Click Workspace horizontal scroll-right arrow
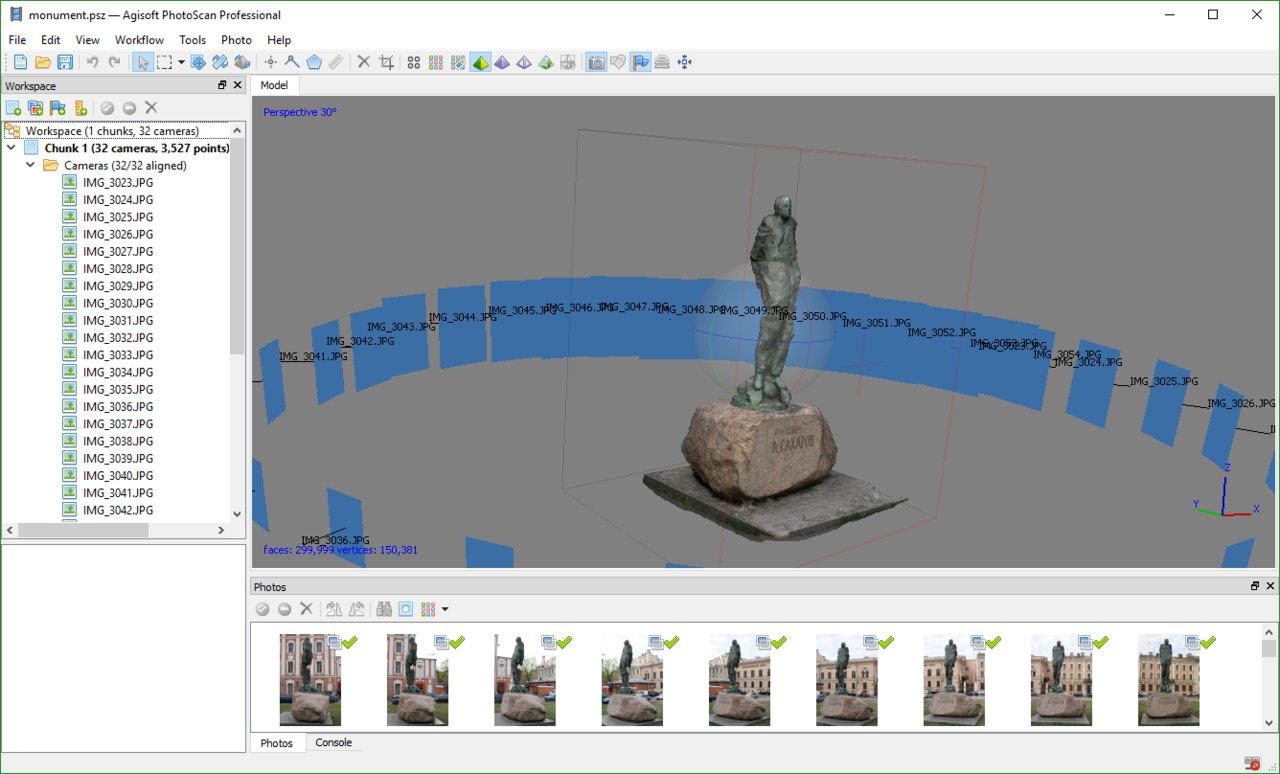The height and width of the screenshot is (774, 1280). 223,530
